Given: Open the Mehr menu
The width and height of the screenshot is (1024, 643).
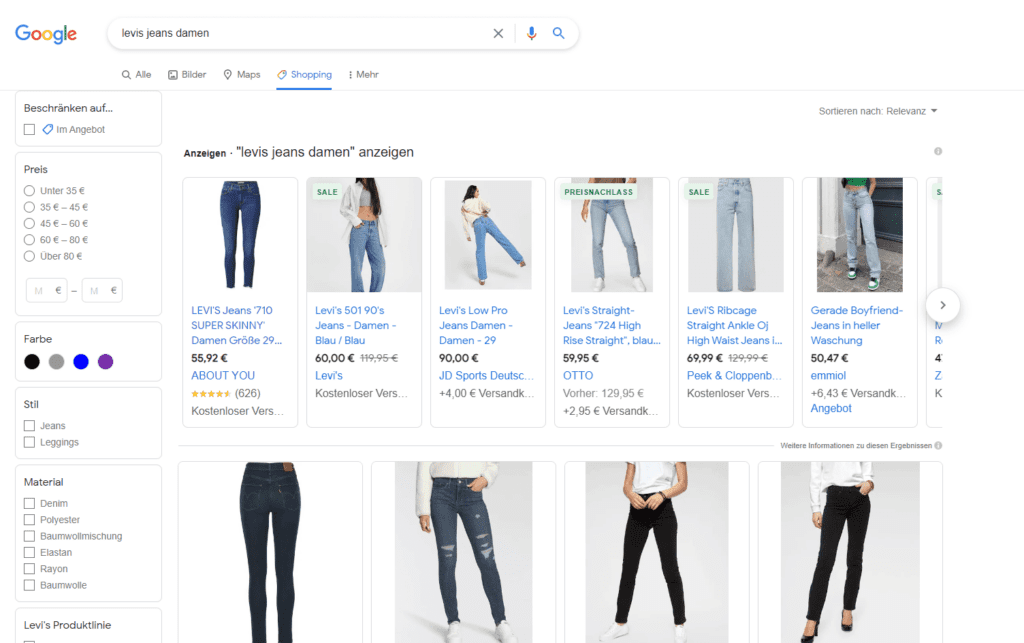Looking at the screenshot, I should point(364,74).
